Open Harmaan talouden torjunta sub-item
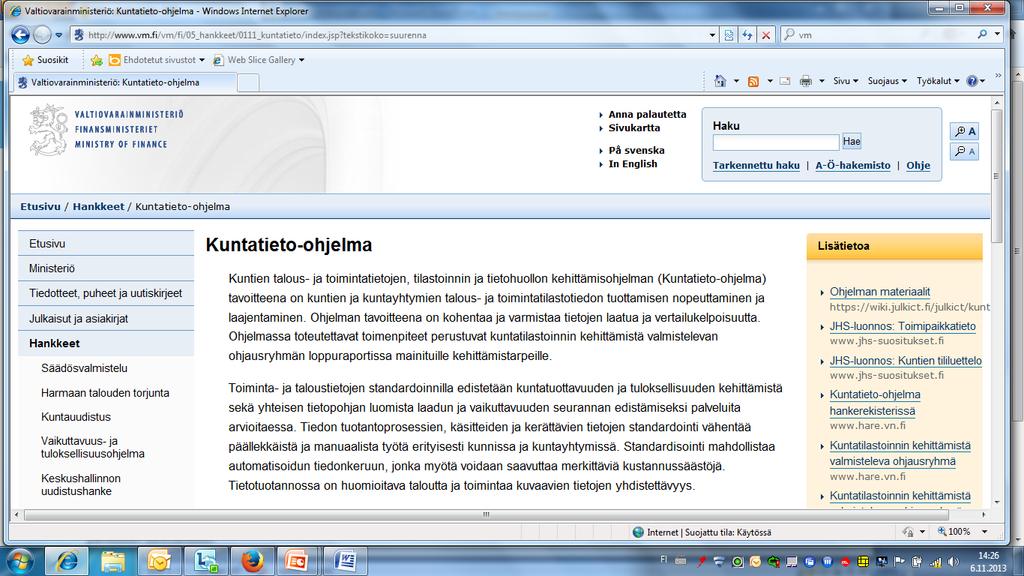Image resolution: width=1024 pixels, height=576 pixels. click(x=105, y=393)
